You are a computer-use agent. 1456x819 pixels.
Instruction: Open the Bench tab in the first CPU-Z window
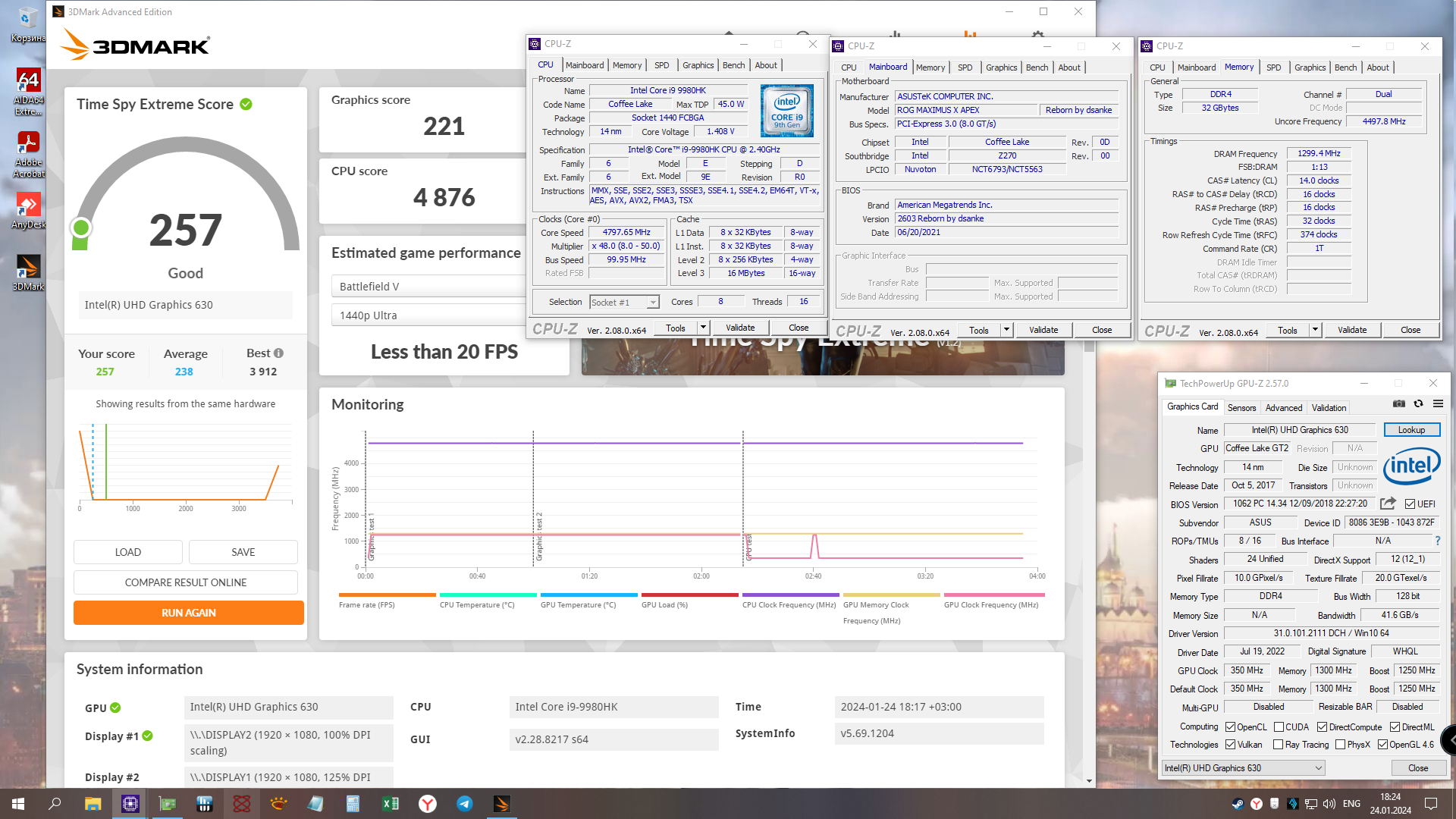click(733, 65)
